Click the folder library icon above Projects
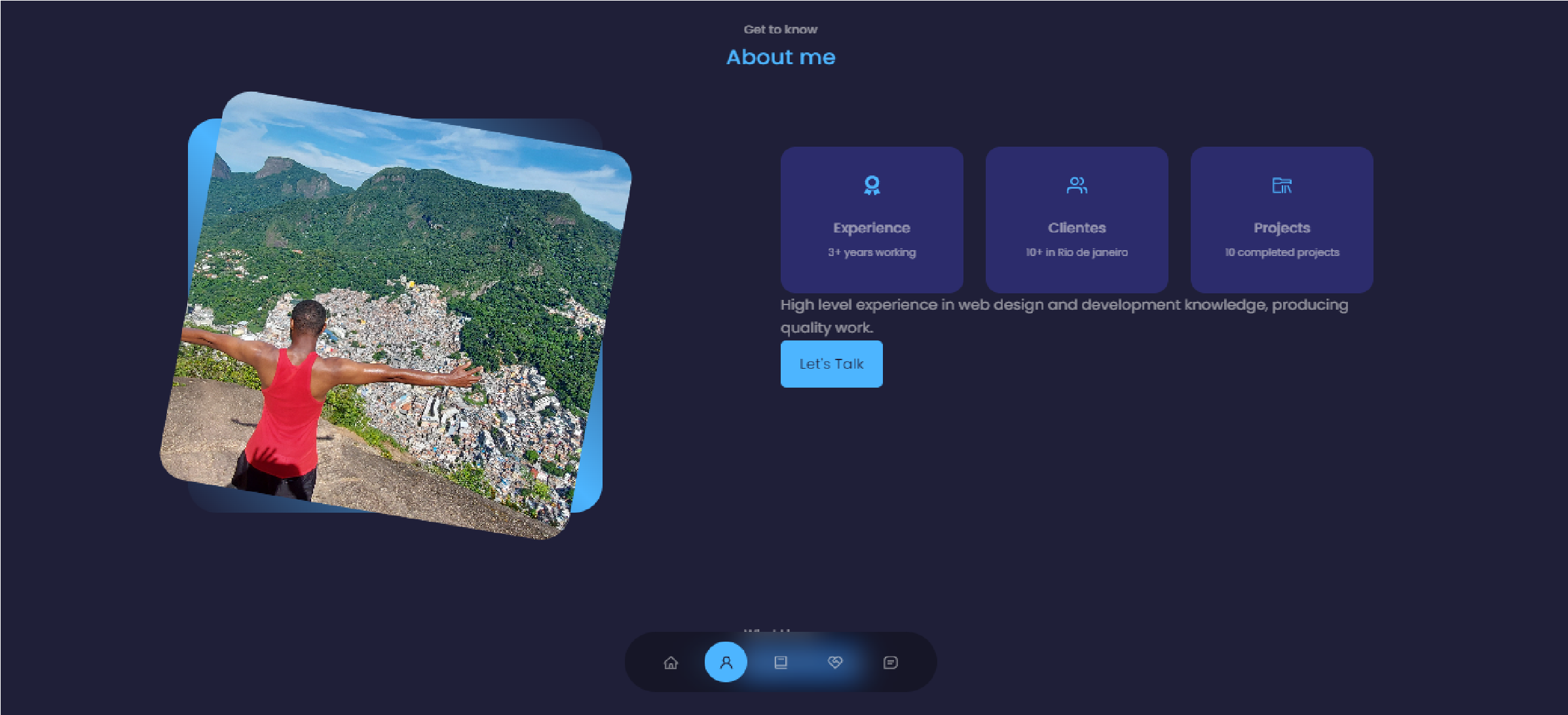The image size is (1568, 715). coord(1282,185)
